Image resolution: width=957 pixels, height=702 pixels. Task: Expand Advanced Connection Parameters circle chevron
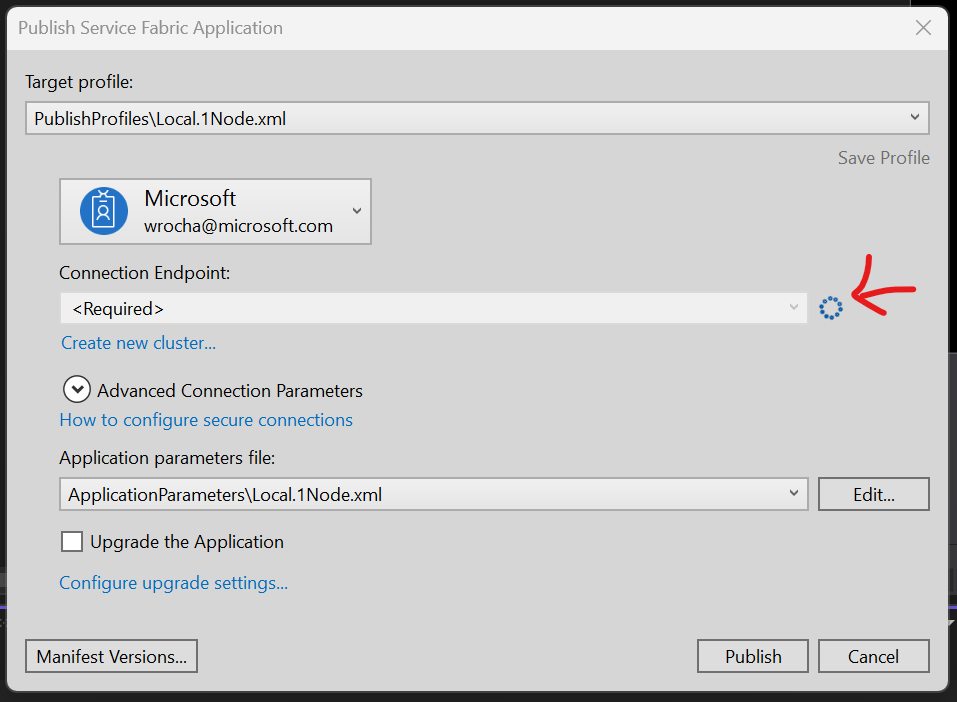77,389
